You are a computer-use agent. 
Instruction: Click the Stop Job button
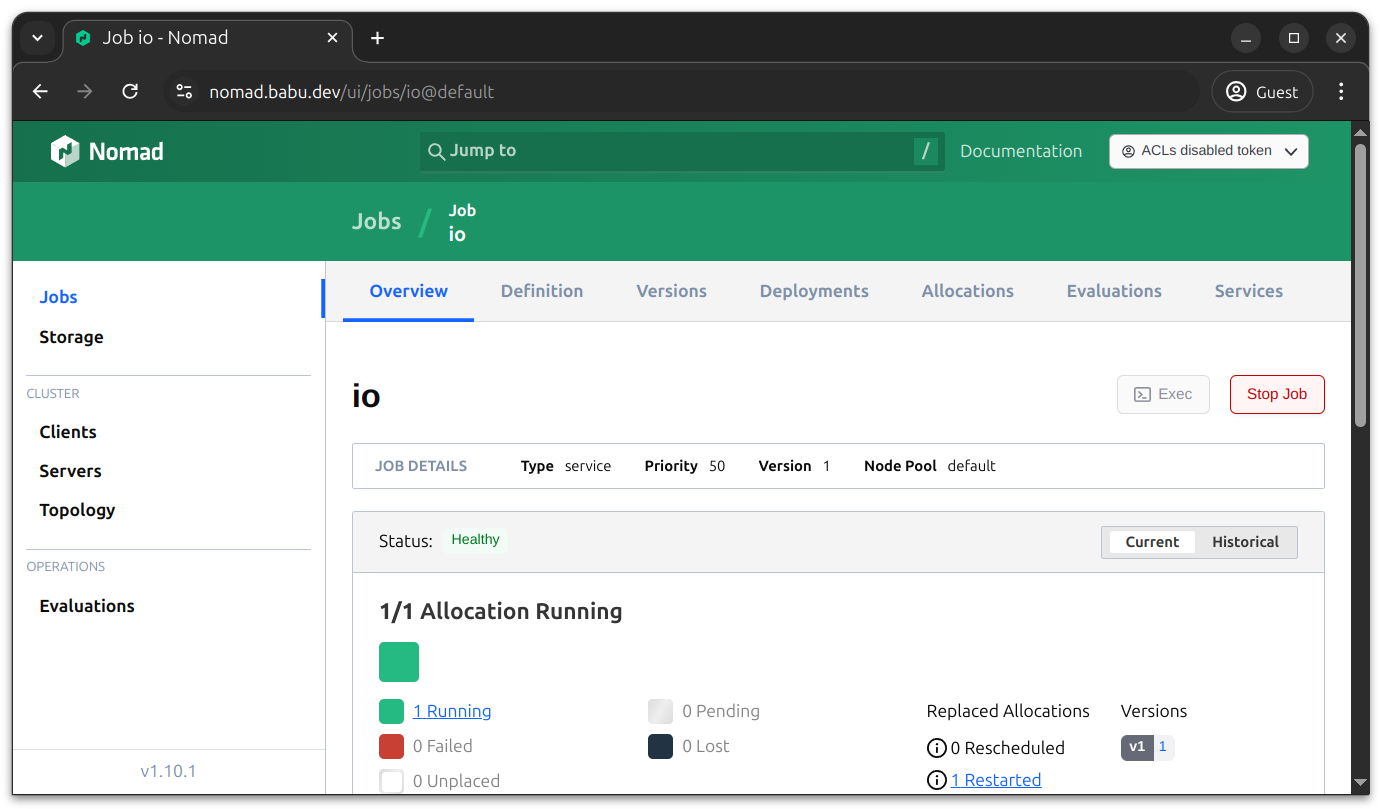[1277, 394]
